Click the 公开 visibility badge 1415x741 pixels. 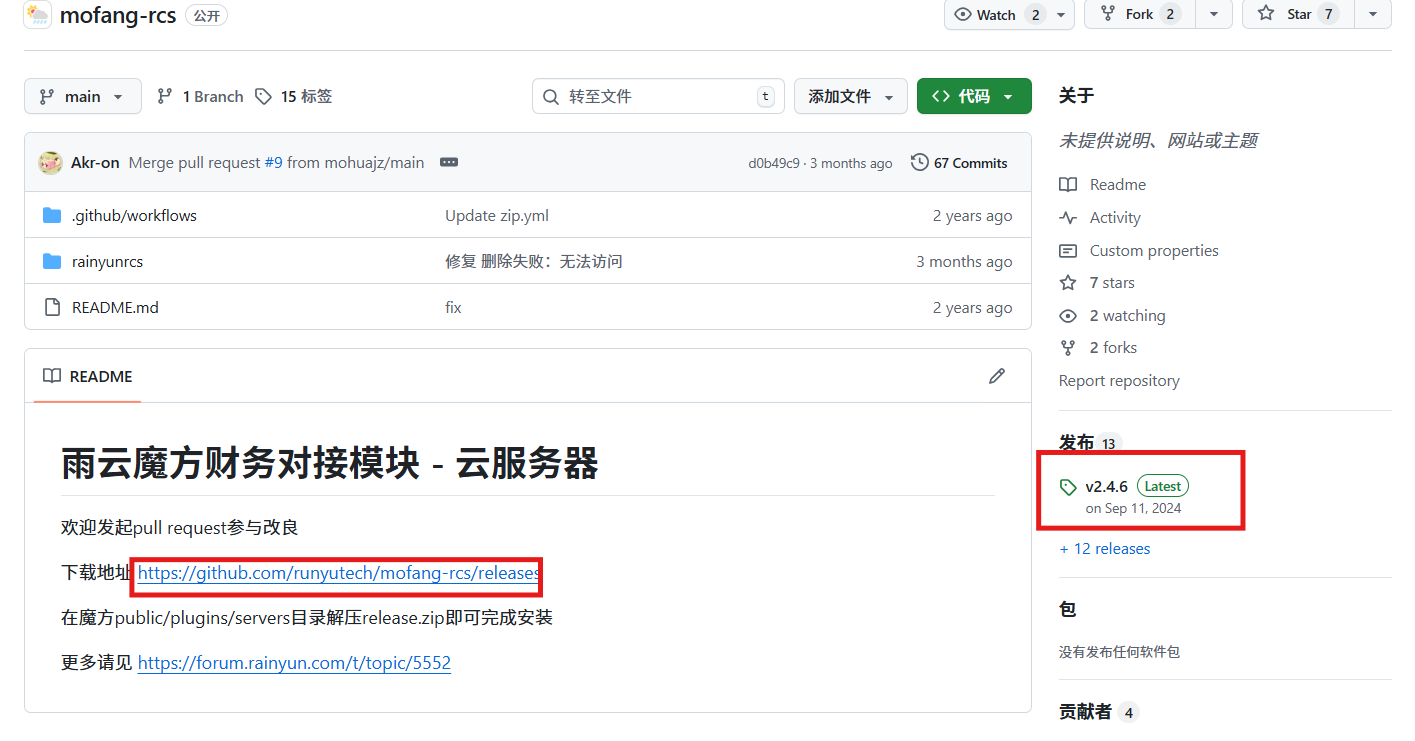pyautogui.click(x=206, y=15)
